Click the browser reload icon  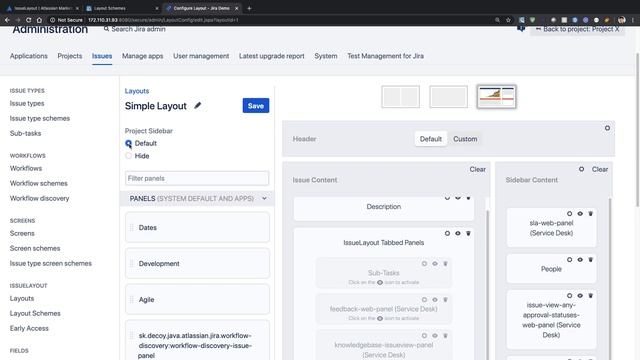pos(28,20)
